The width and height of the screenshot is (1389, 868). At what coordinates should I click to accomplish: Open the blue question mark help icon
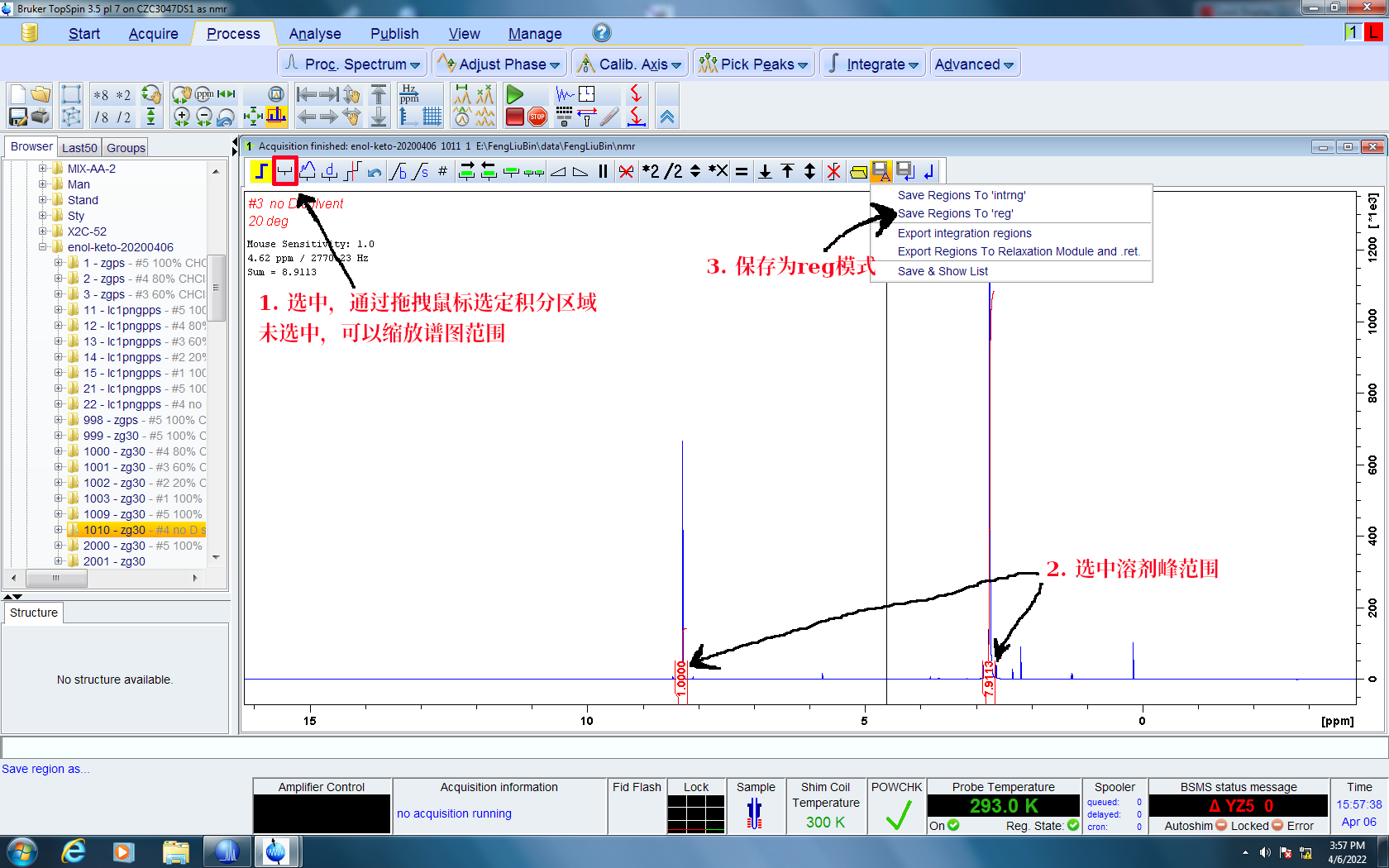(x=602, y=33)
